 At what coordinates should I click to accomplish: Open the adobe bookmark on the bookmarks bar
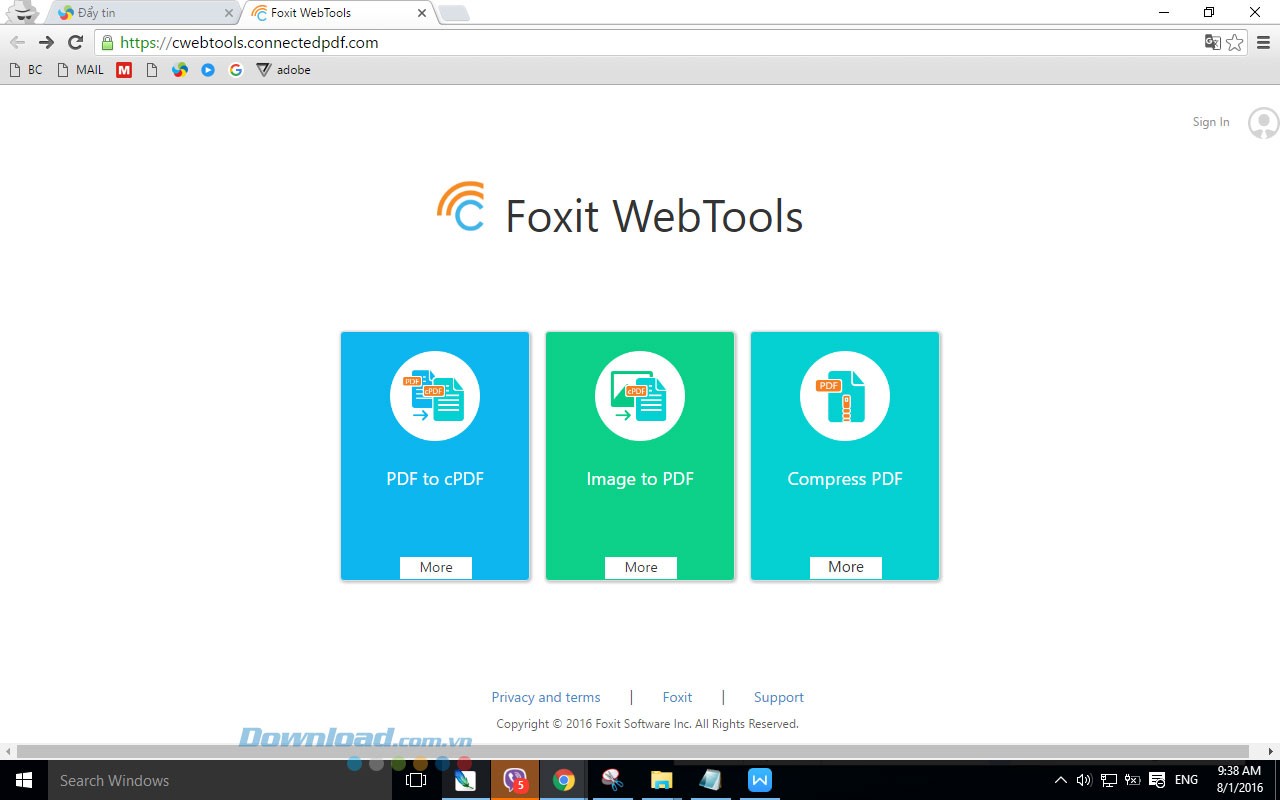pos(284,69)
